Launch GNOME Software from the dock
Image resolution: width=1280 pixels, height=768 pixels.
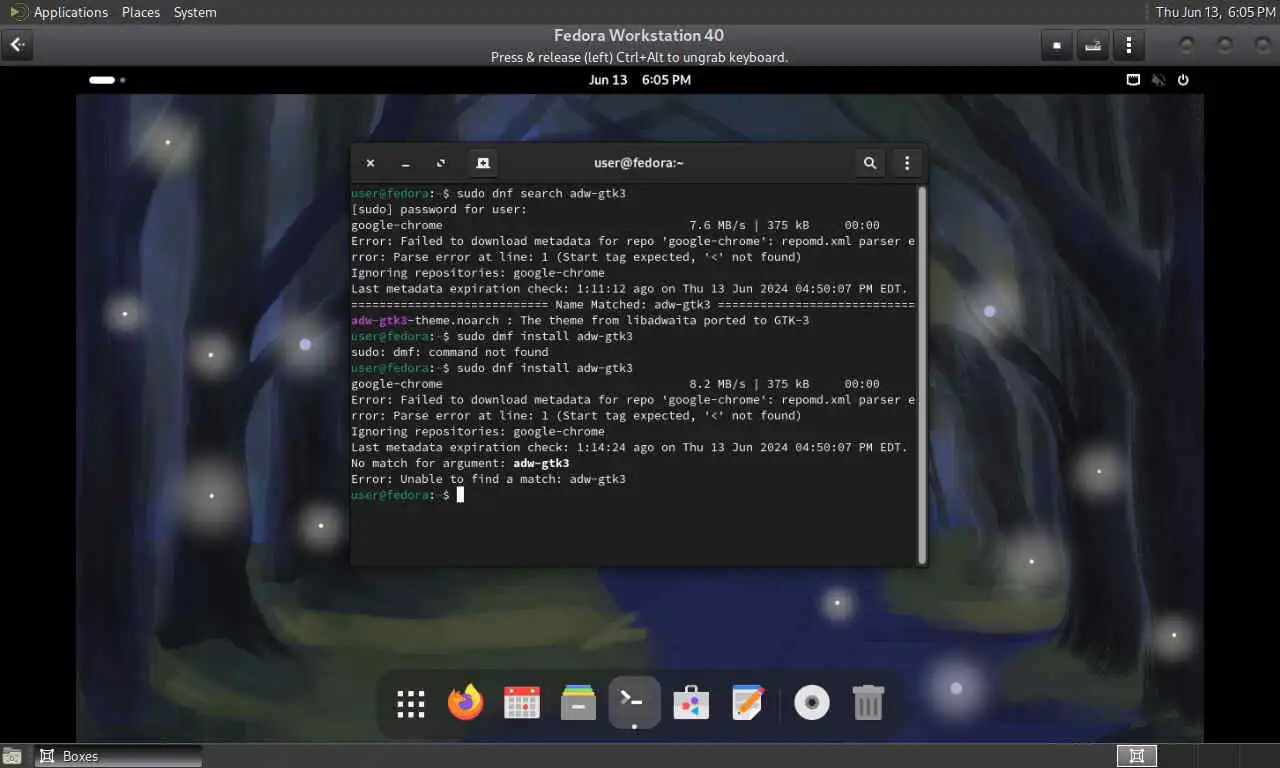(691, 703)
